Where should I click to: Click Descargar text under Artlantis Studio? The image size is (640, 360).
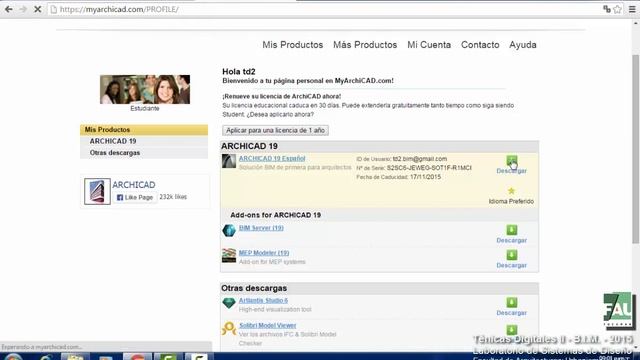pyautogui.click(x=511, y=313)
